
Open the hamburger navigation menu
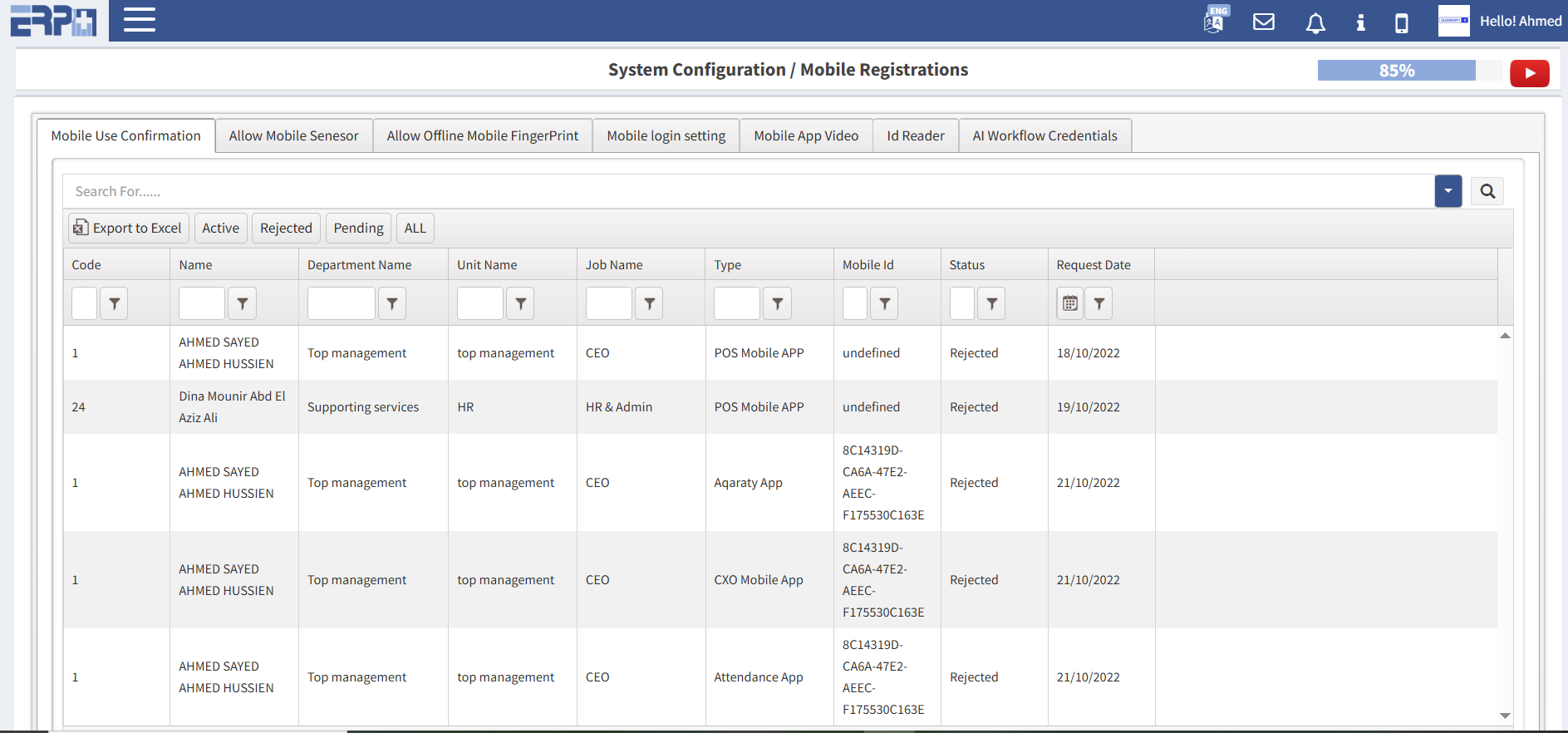[140, 20]
